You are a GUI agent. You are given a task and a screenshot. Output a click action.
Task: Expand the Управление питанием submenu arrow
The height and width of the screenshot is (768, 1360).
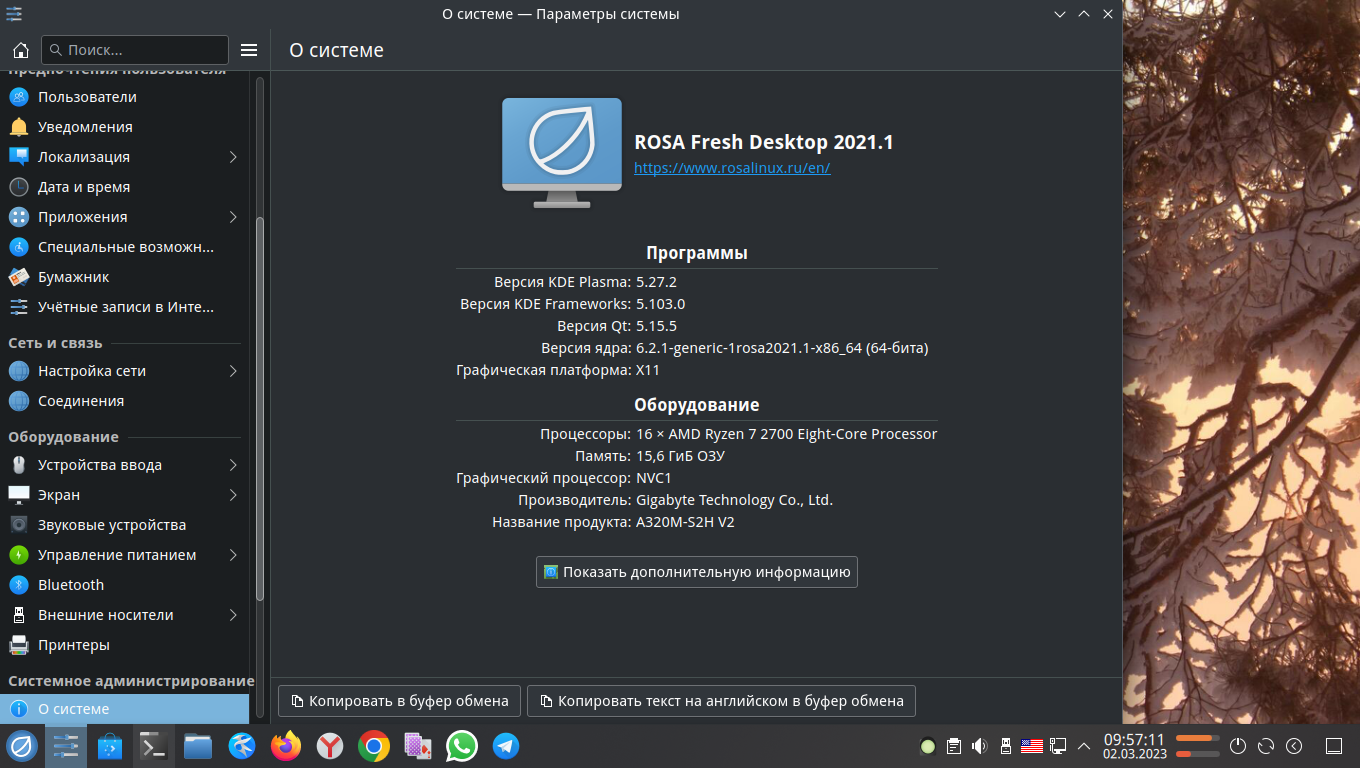[x=233, y=555]
